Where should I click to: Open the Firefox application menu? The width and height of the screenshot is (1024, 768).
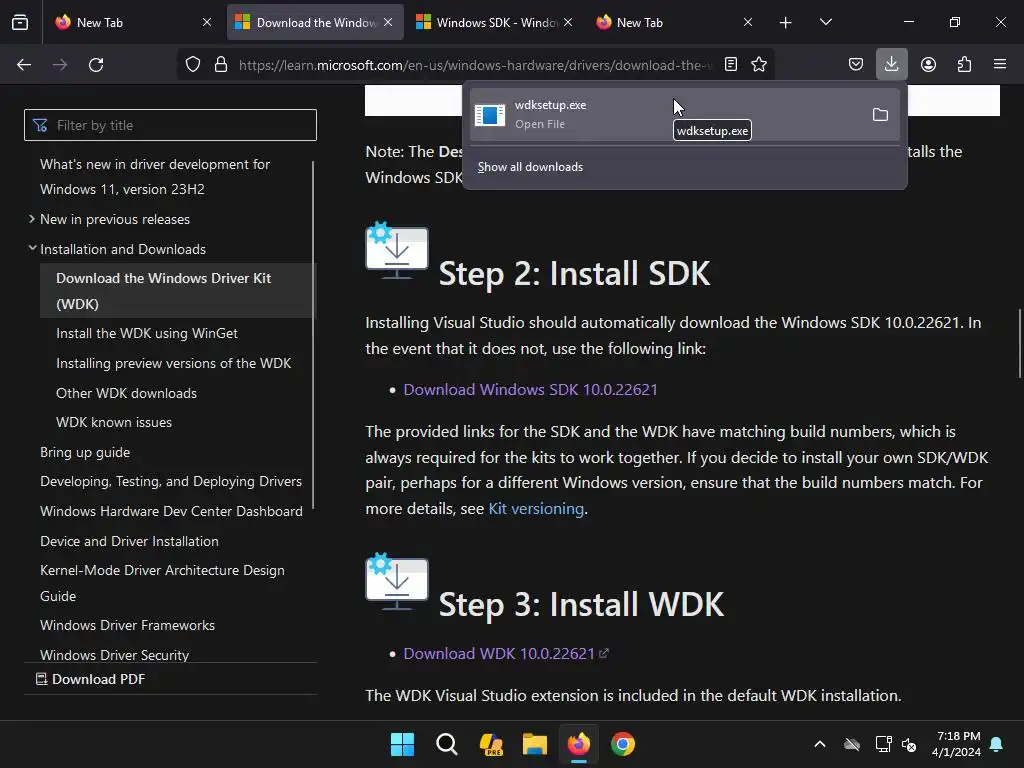[1000, 65]
